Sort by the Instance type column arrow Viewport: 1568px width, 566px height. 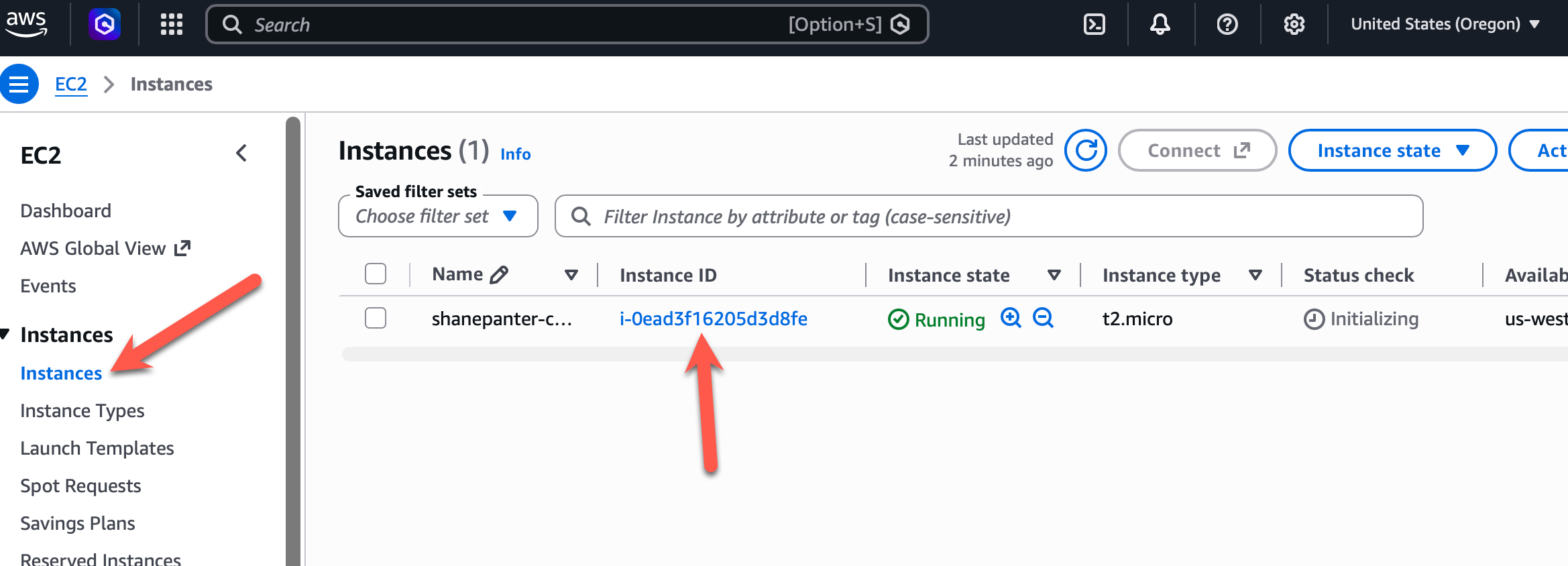coord(1255,275)
